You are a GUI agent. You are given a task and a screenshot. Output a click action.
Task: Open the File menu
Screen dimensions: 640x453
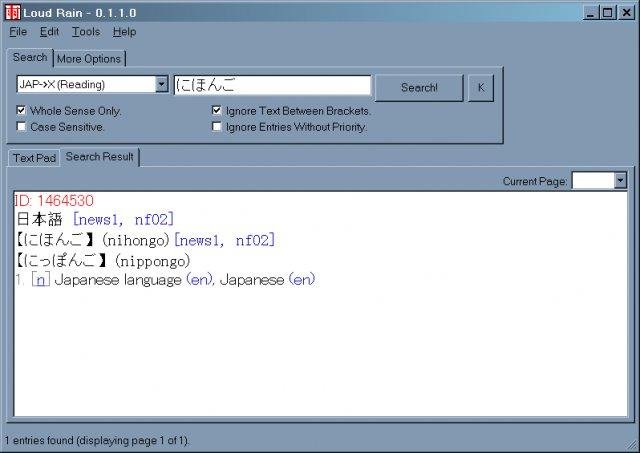[x=18, y=32]
